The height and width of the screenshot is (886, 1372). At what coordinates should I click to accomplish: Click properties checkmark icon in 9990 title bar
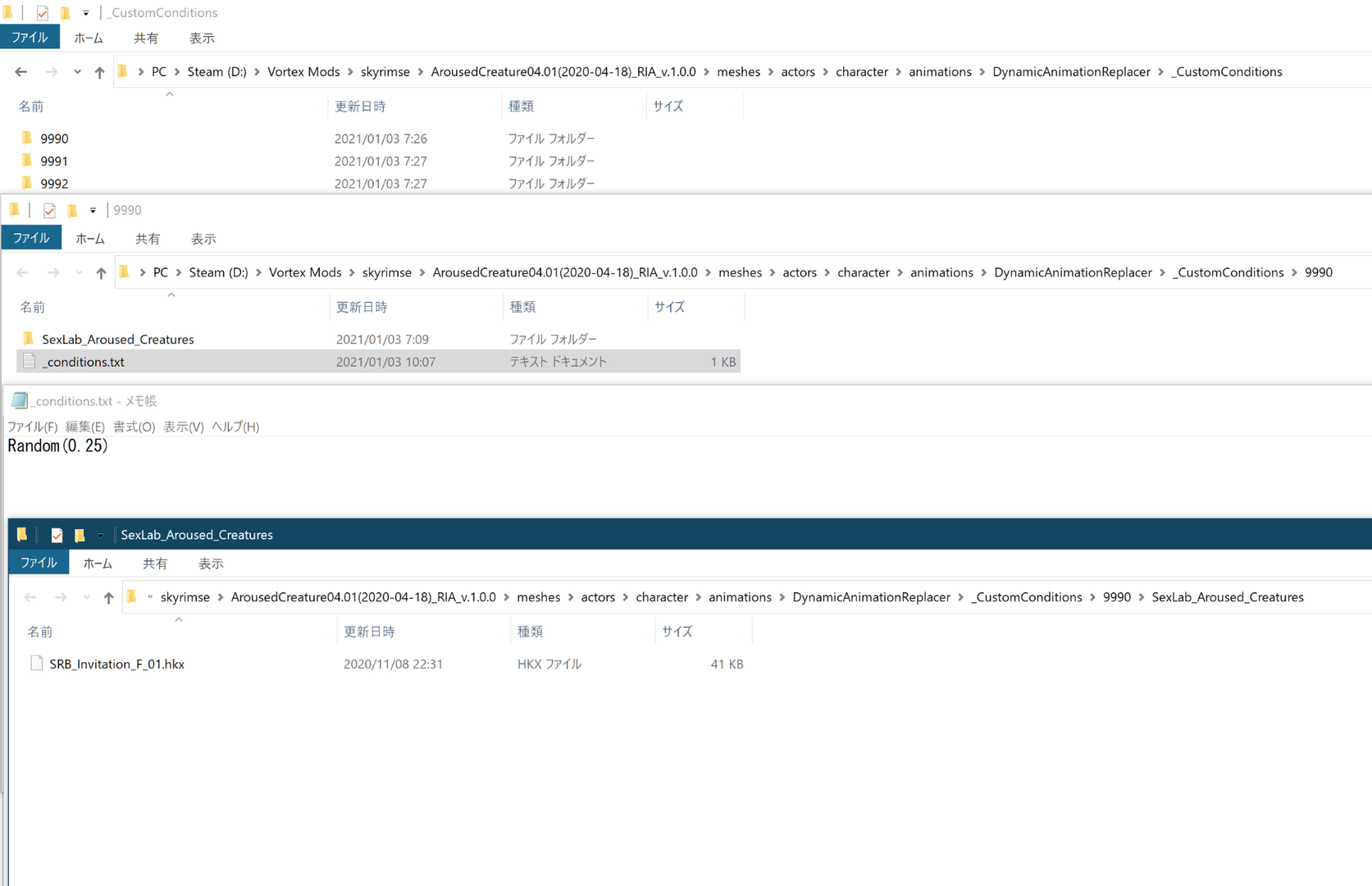pos(49,211)
